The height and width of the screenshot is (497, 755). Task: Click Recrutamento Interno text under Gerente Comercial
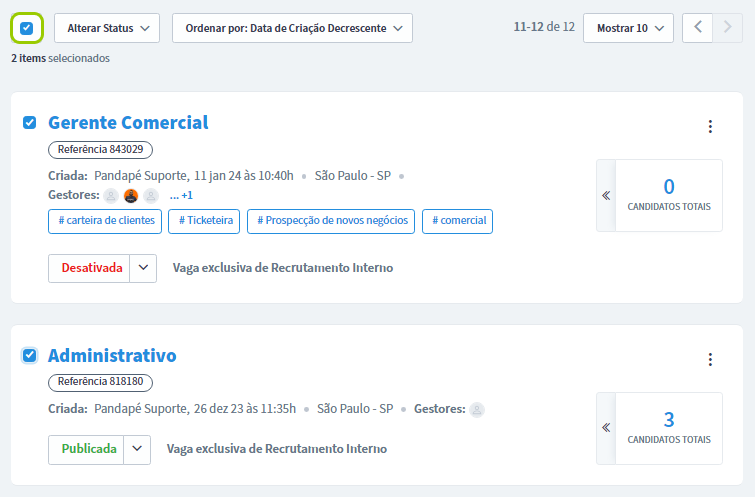(332, 268)
